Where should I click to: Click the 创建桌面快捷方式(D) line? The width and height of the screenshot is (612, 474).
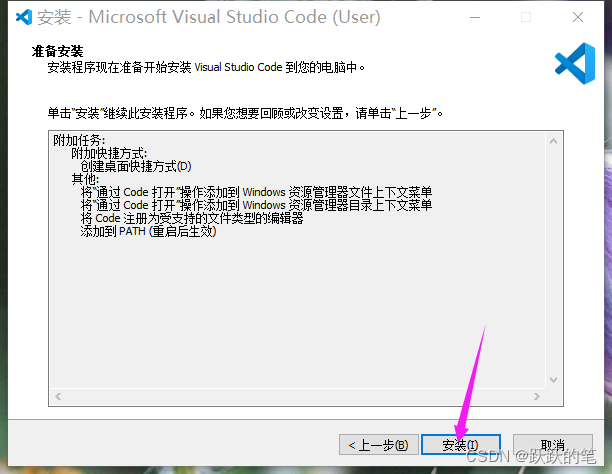coord(136,166)
